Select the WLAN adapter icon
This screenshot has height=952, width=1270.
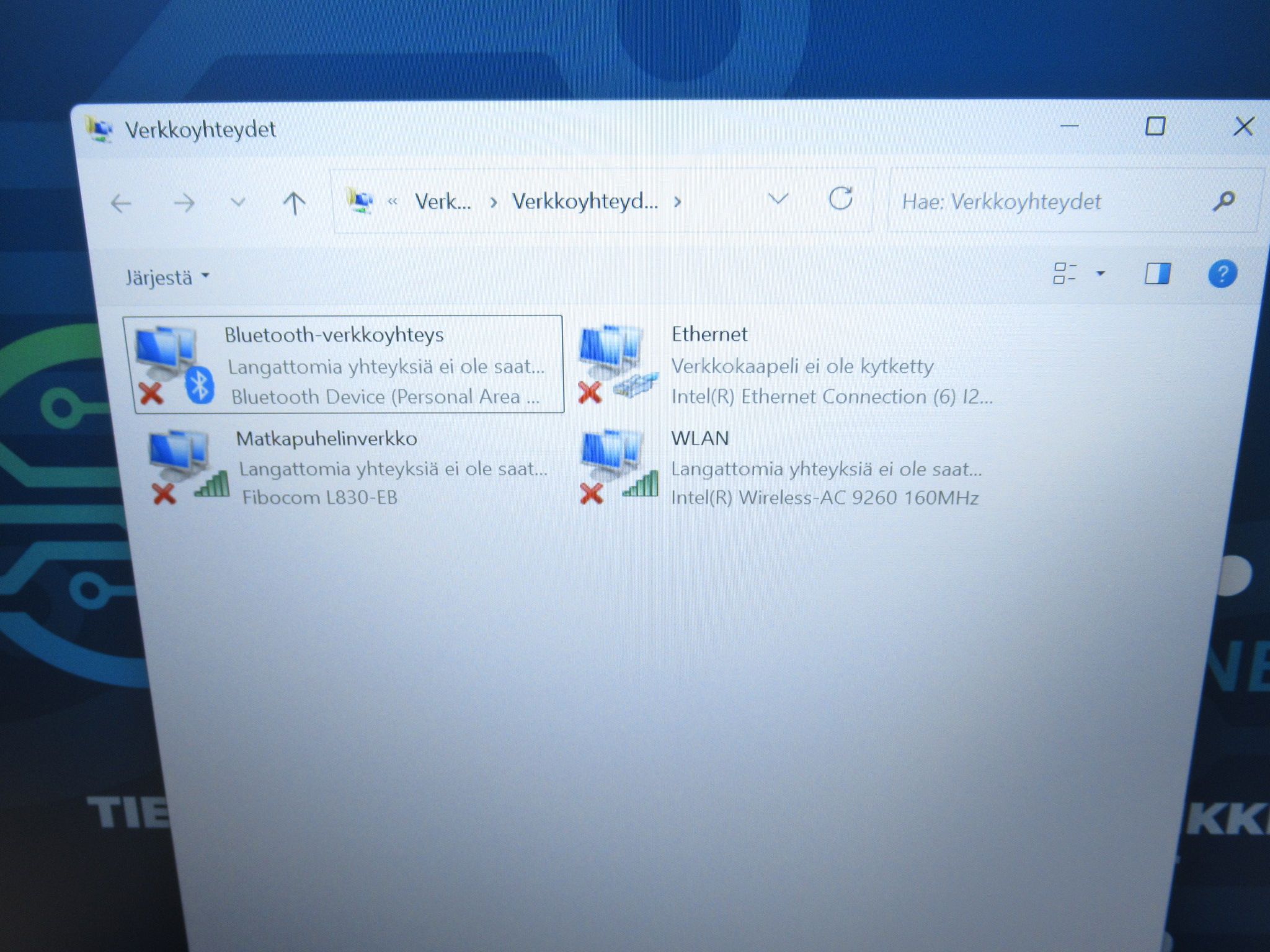pyautogui.click(x=618, y=466)
